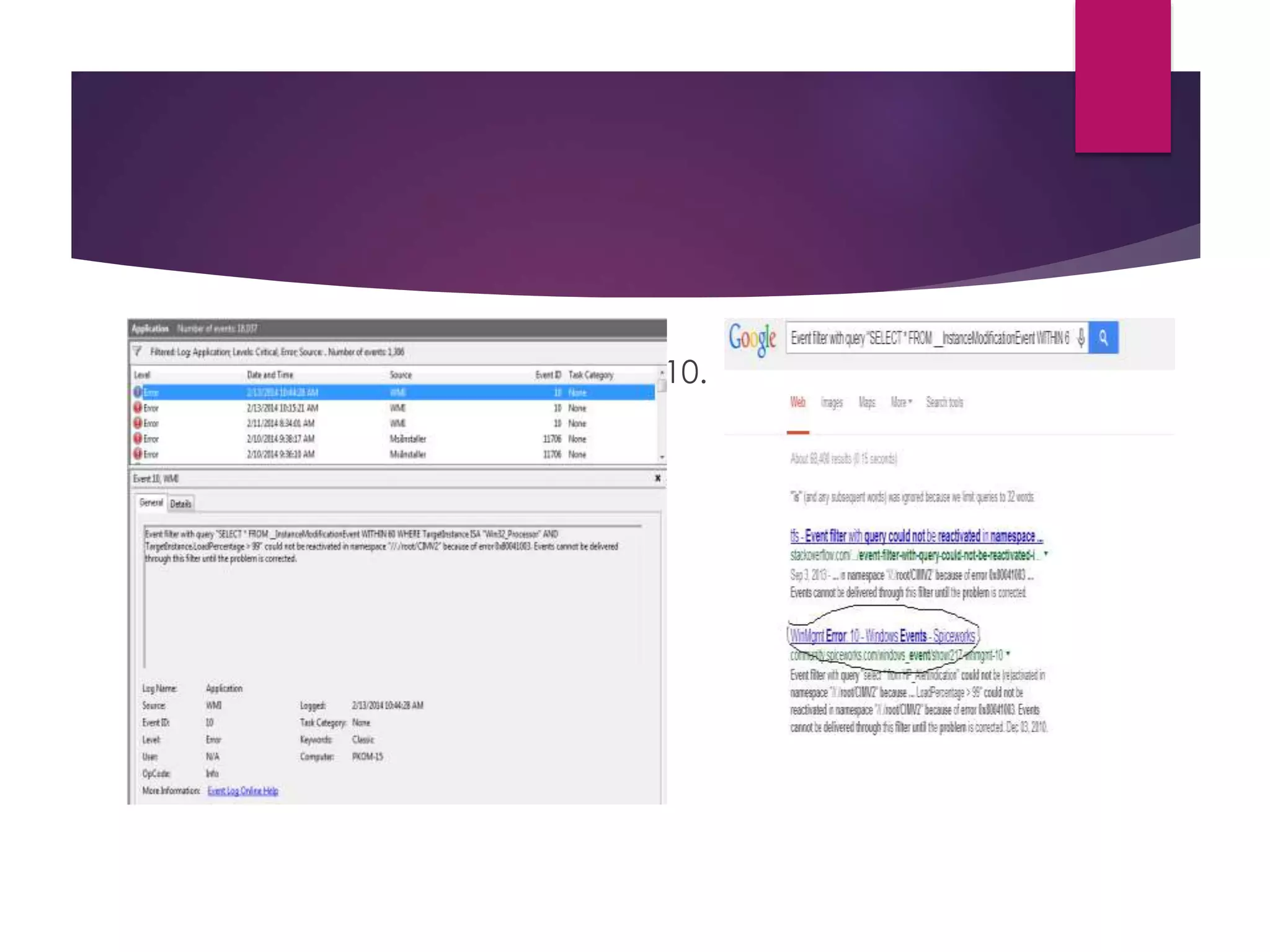Open the Maps search tab

[867, 403]
